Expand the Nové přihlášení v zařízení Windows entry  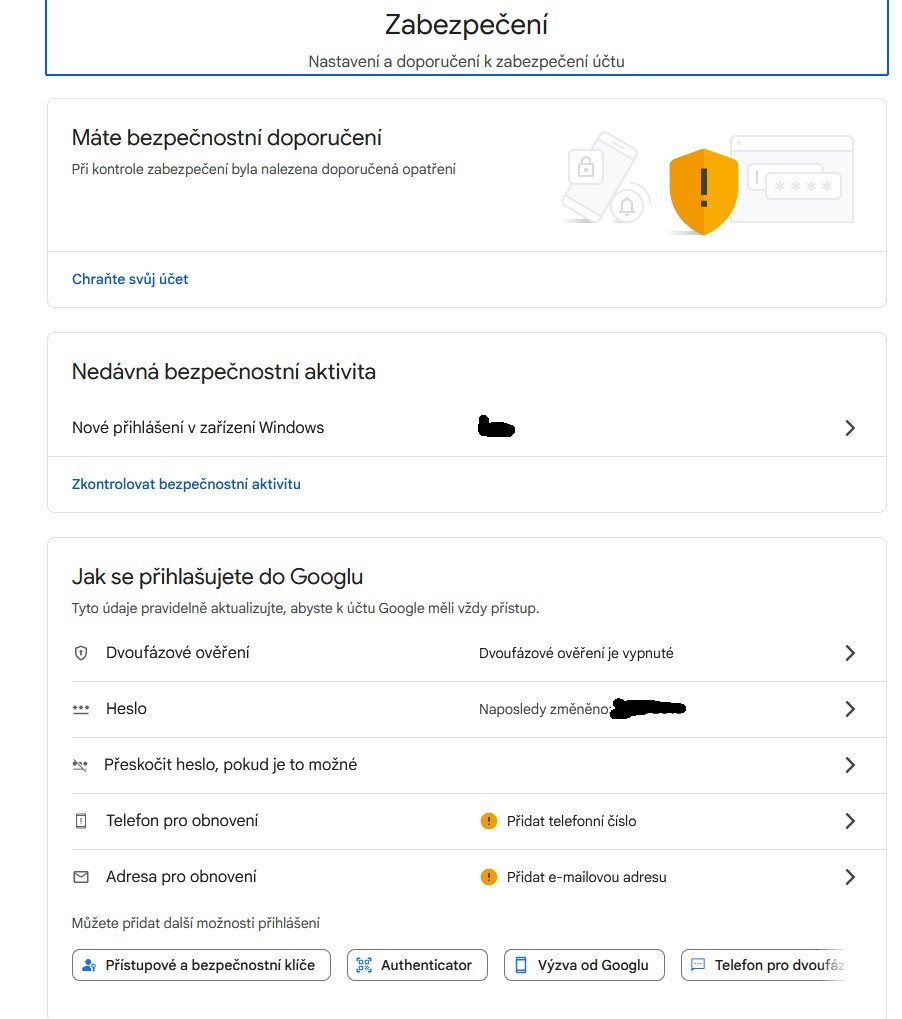[x=850, y=428]
